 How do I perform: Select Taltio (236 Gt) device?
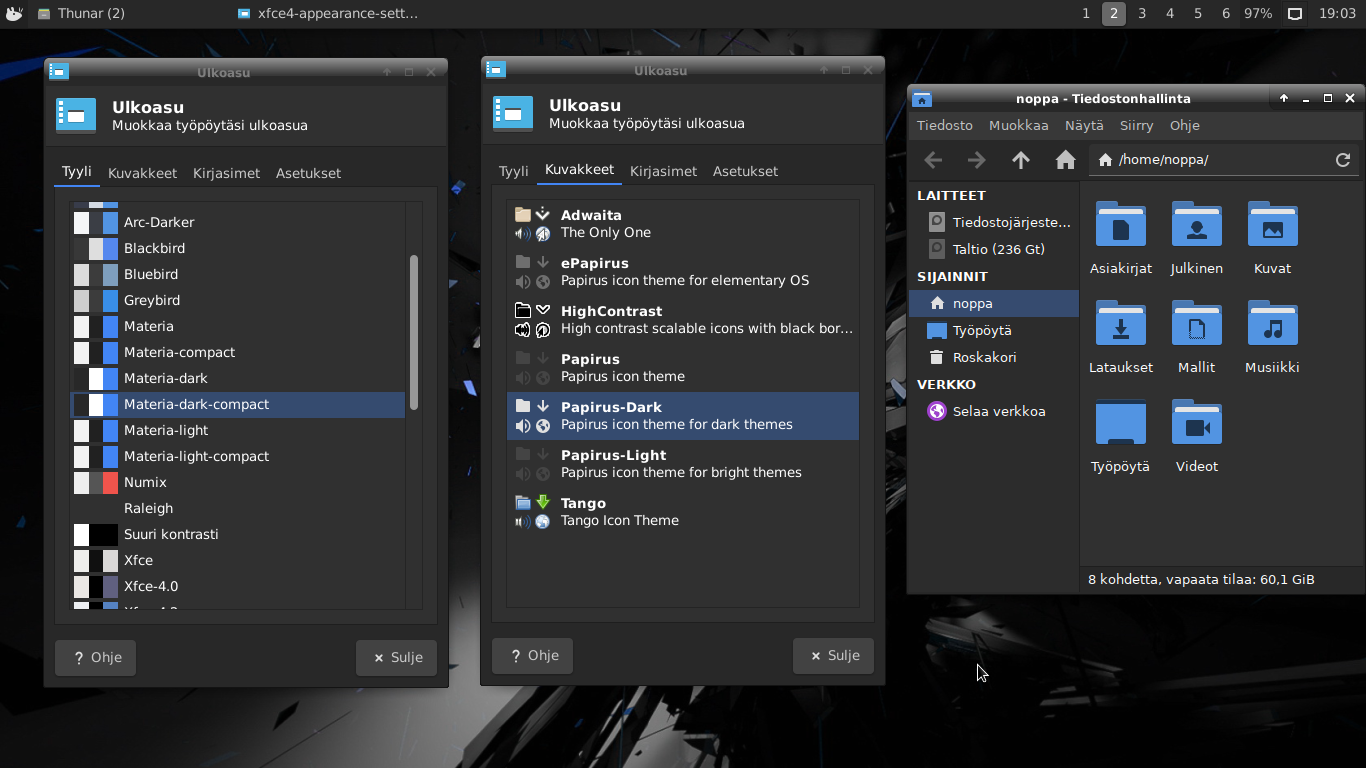997,249
